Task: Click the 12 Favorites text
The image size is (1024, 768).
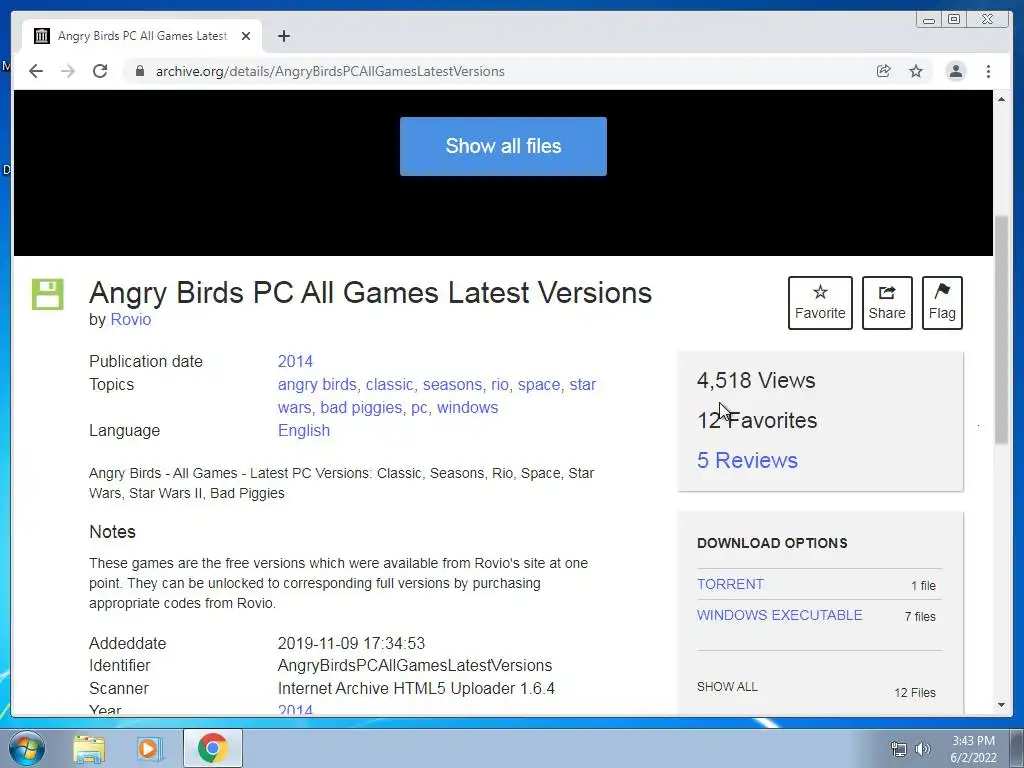Action: coord(757,421)
